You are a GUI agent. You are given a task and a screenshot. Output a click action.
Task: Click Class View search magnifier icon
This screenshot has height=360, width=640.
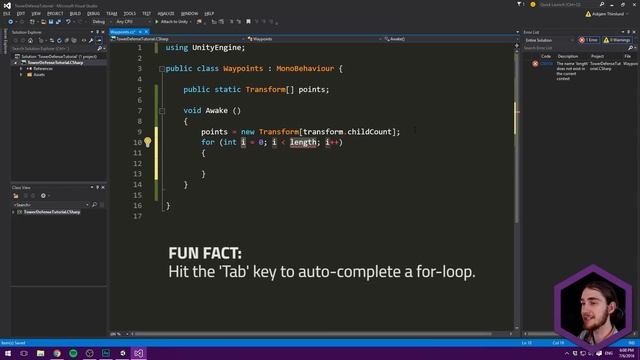click(94, 204)
